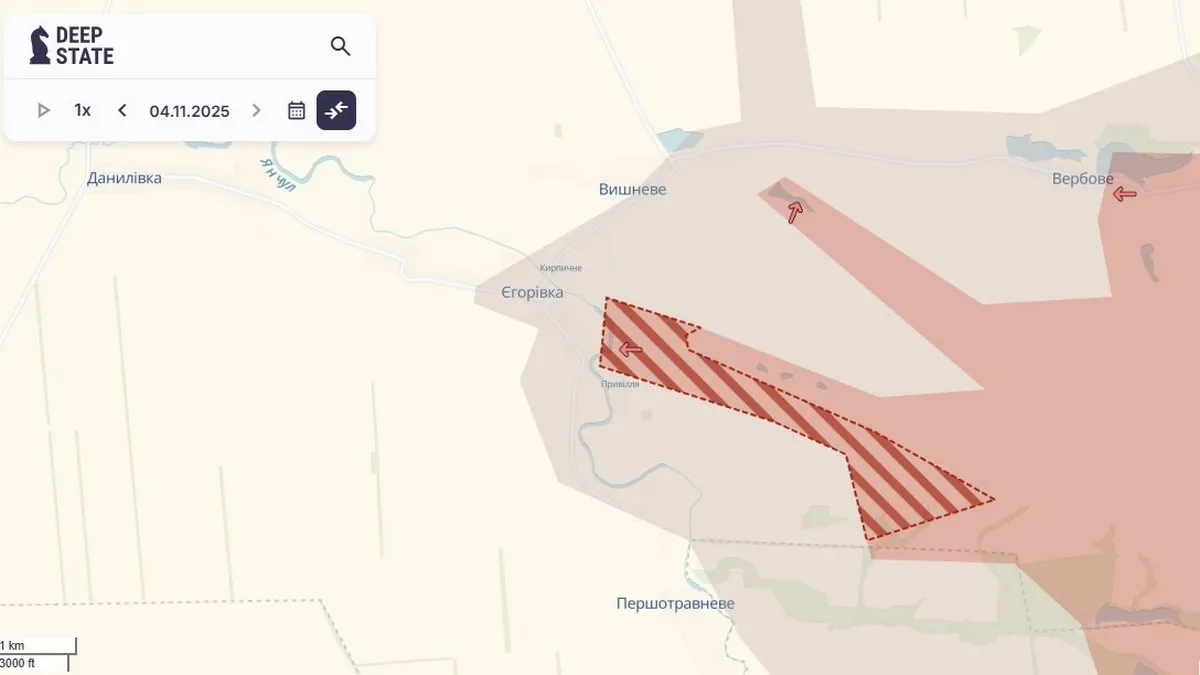Click red arrow in striped zone near Привілля
This screenshot has width=1200, height=675.
(x=630, y=349)
